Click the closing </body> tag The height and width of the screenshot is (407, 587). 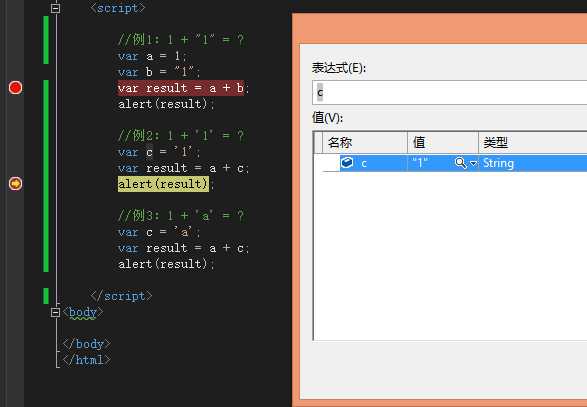tap(86, 344)
